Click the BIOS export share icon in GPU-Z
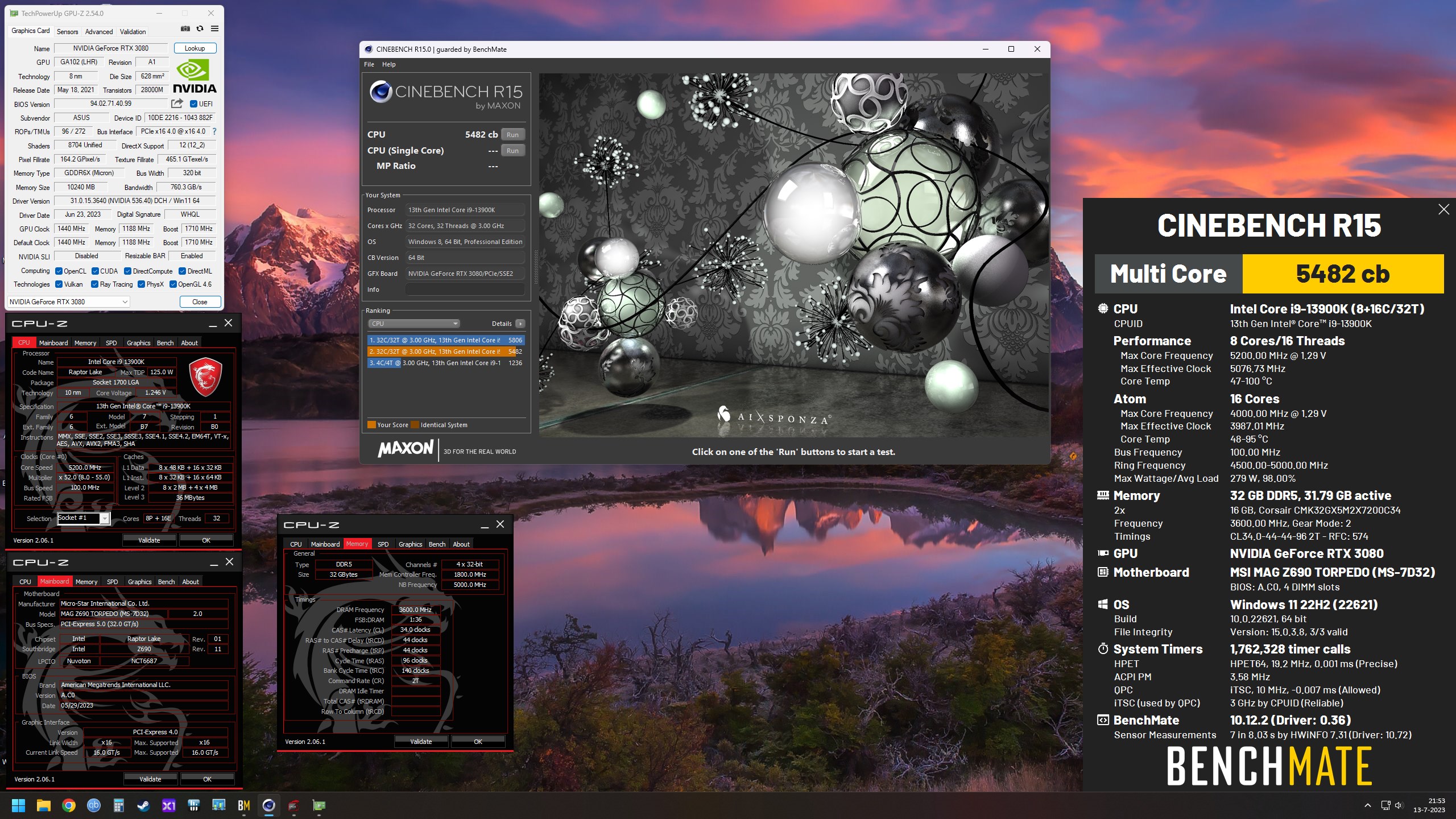The height and width of the screenshot is (819, 1456). point(177,104)
